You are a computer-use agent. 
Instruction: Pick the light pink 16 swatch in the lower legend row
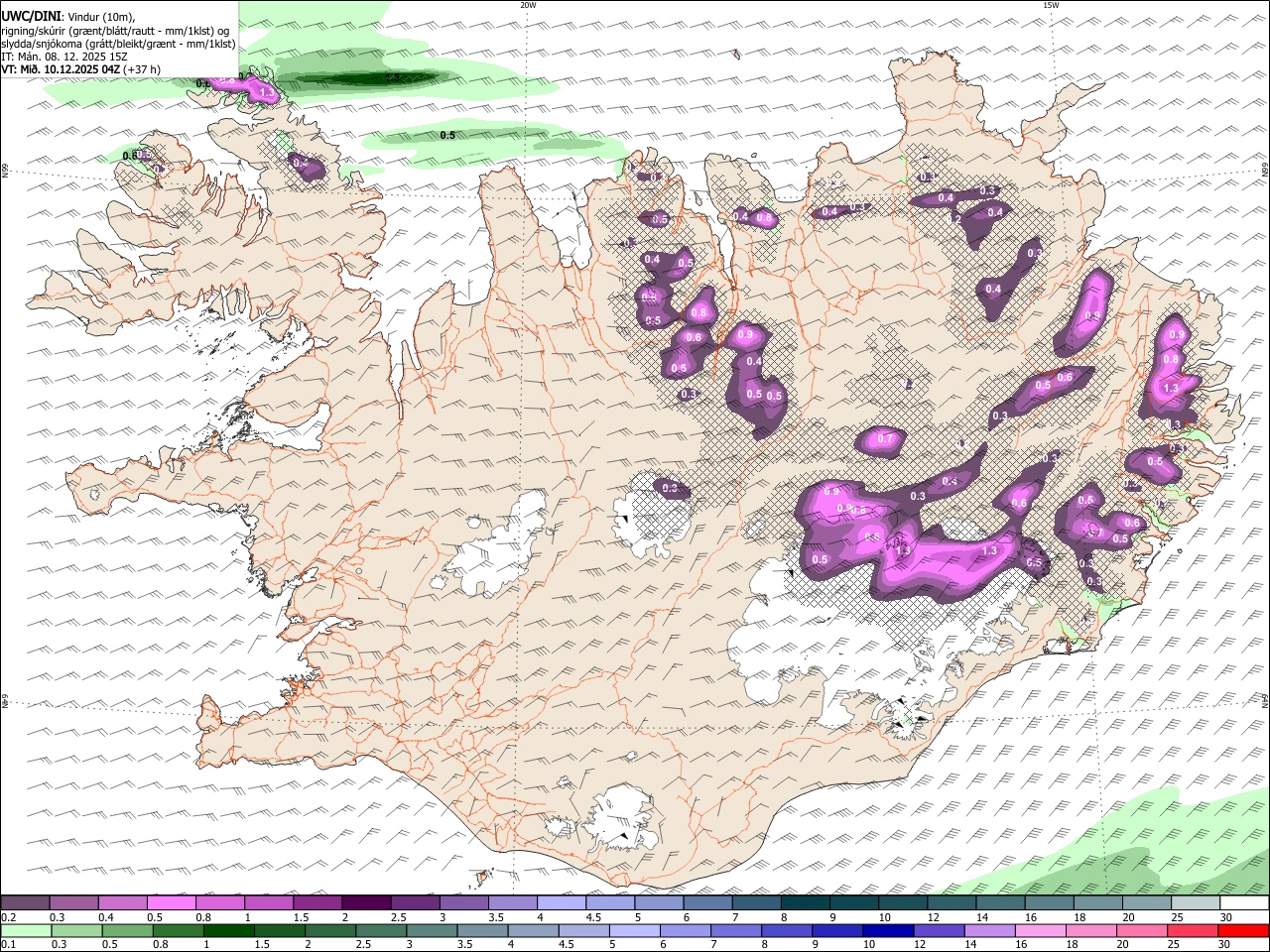[1040, 931]
